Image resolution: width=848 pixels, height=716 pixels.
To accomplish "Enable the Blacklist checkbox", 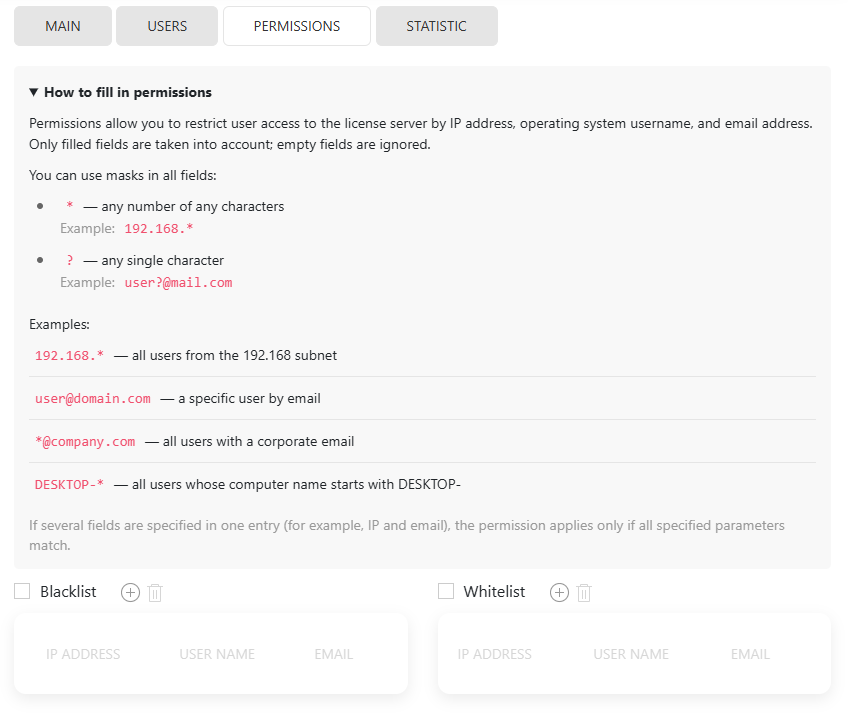I will pos(22,592).
